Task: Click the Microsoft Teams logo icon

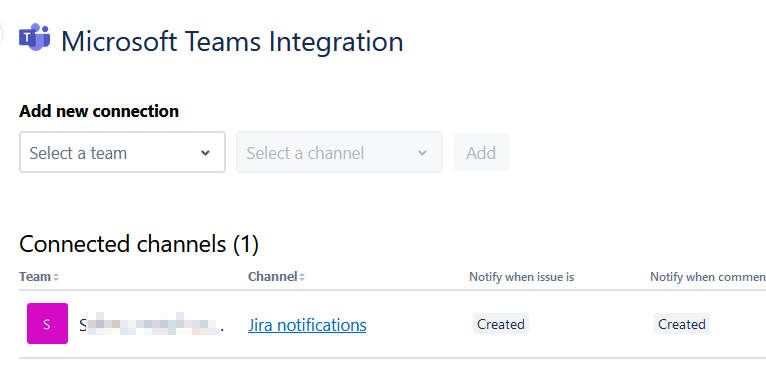Action: click(35, 37)
